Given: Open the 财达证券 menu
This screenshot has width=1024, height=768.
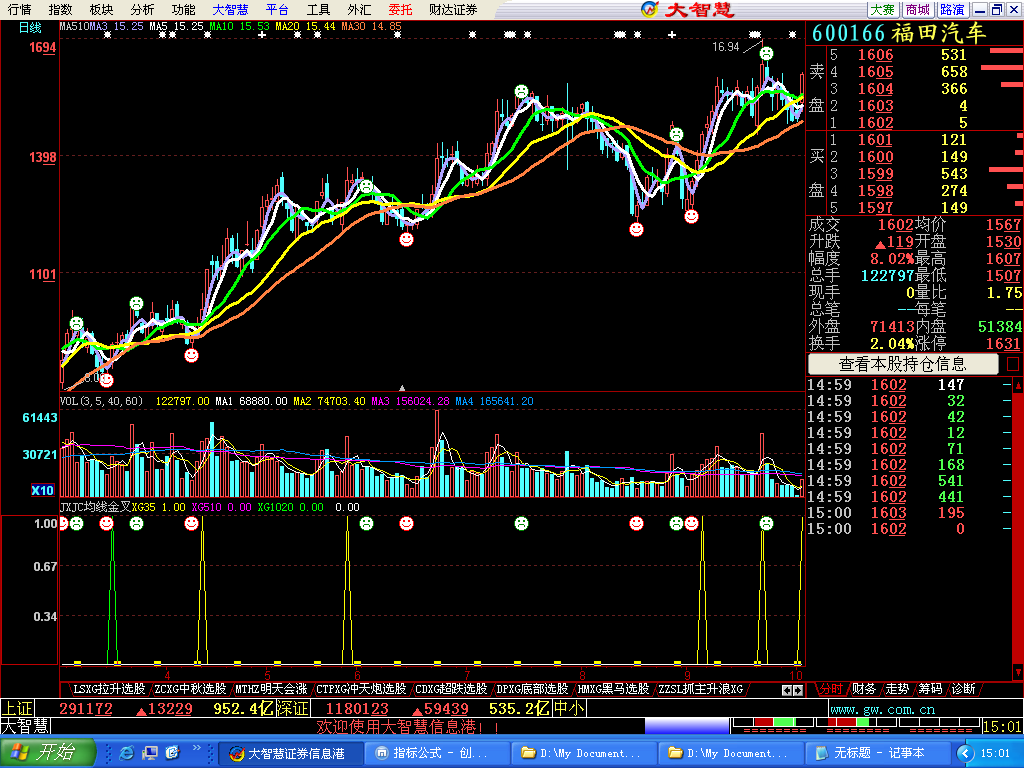Looking at the screenshot, I should tap(453, 10).
